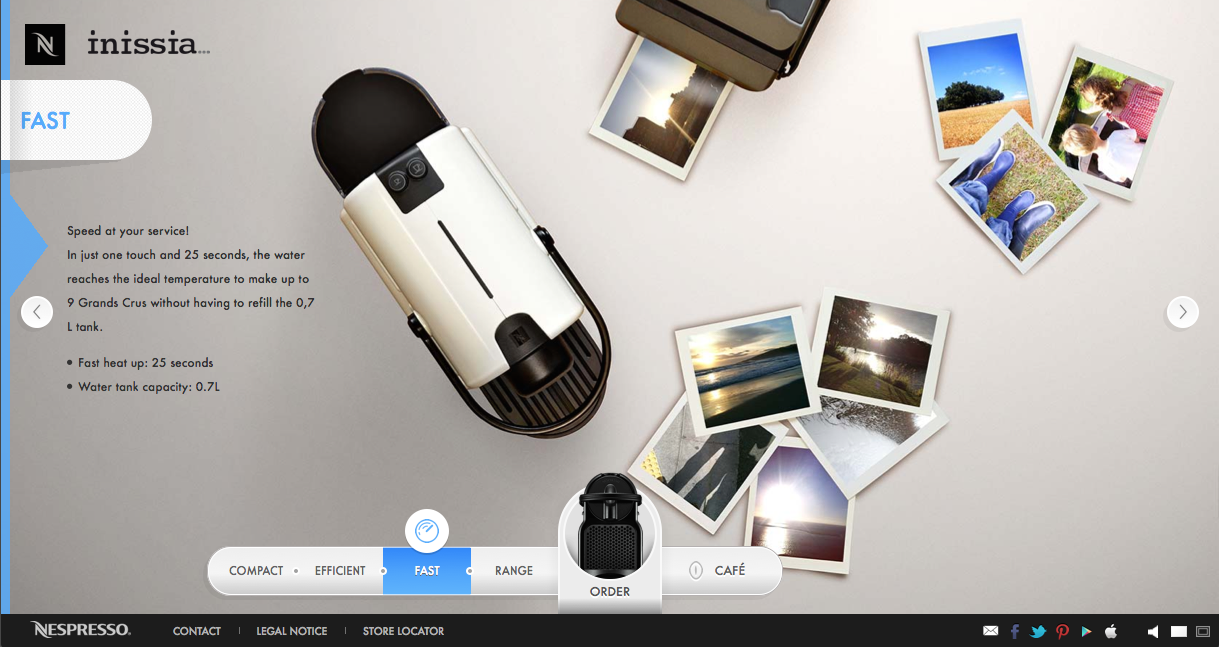Image resolution: width=1219 pixels, height=647 pixels.
Task: Select the EFFICIENT tab
Action: [340, 571]
